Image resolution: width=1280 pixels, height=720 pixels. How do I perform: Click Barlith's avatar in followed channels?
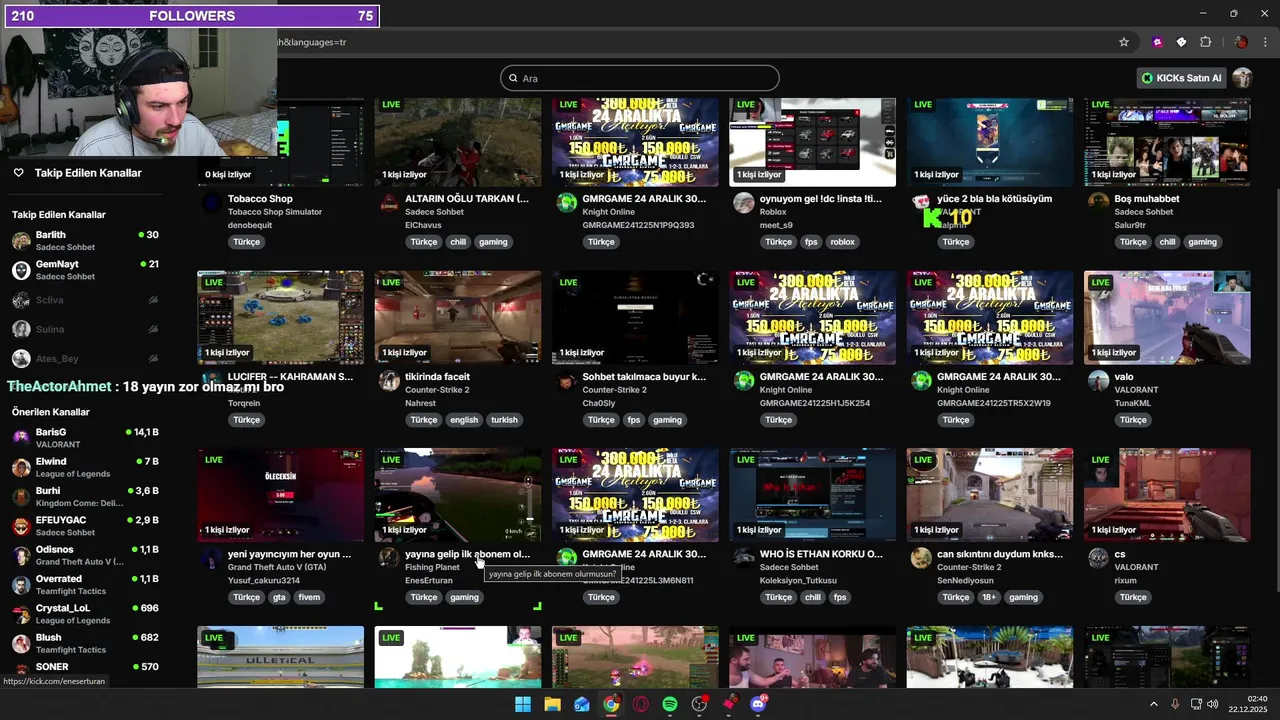coord(21,241)
